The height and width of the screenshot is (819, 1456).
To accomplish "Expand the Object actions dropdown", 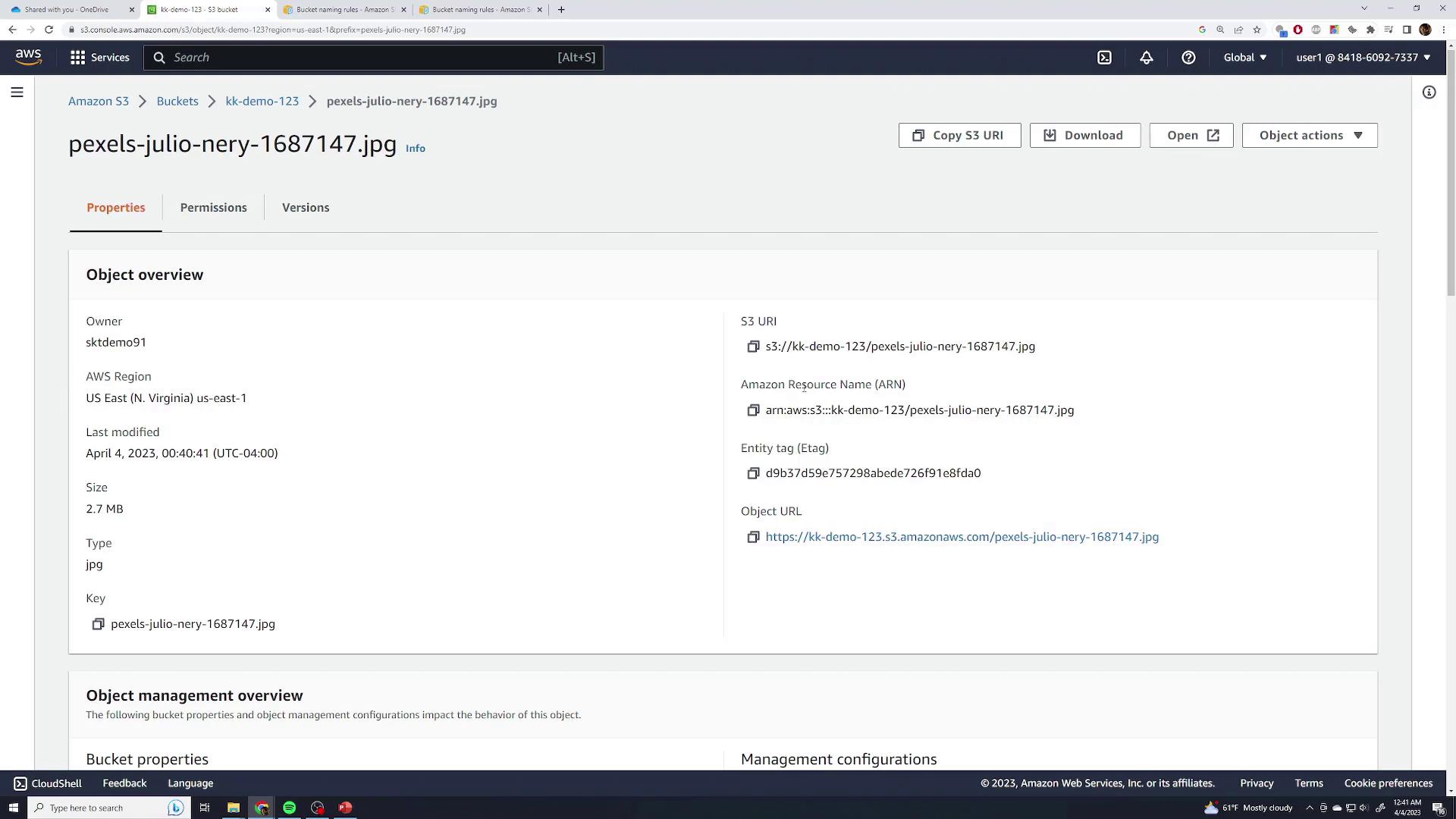I will tap(1310, 136).
